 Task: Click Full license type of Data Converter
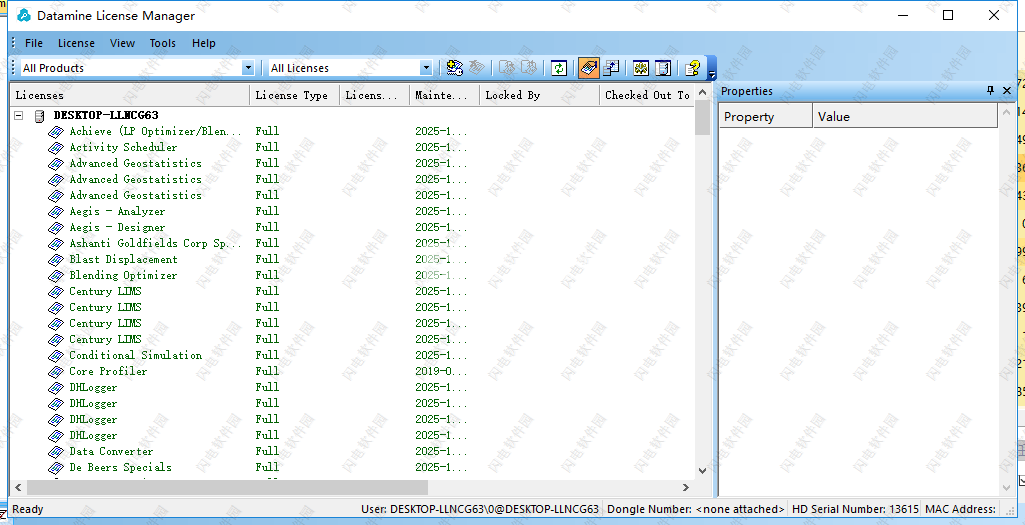click(x=267, y=451)
